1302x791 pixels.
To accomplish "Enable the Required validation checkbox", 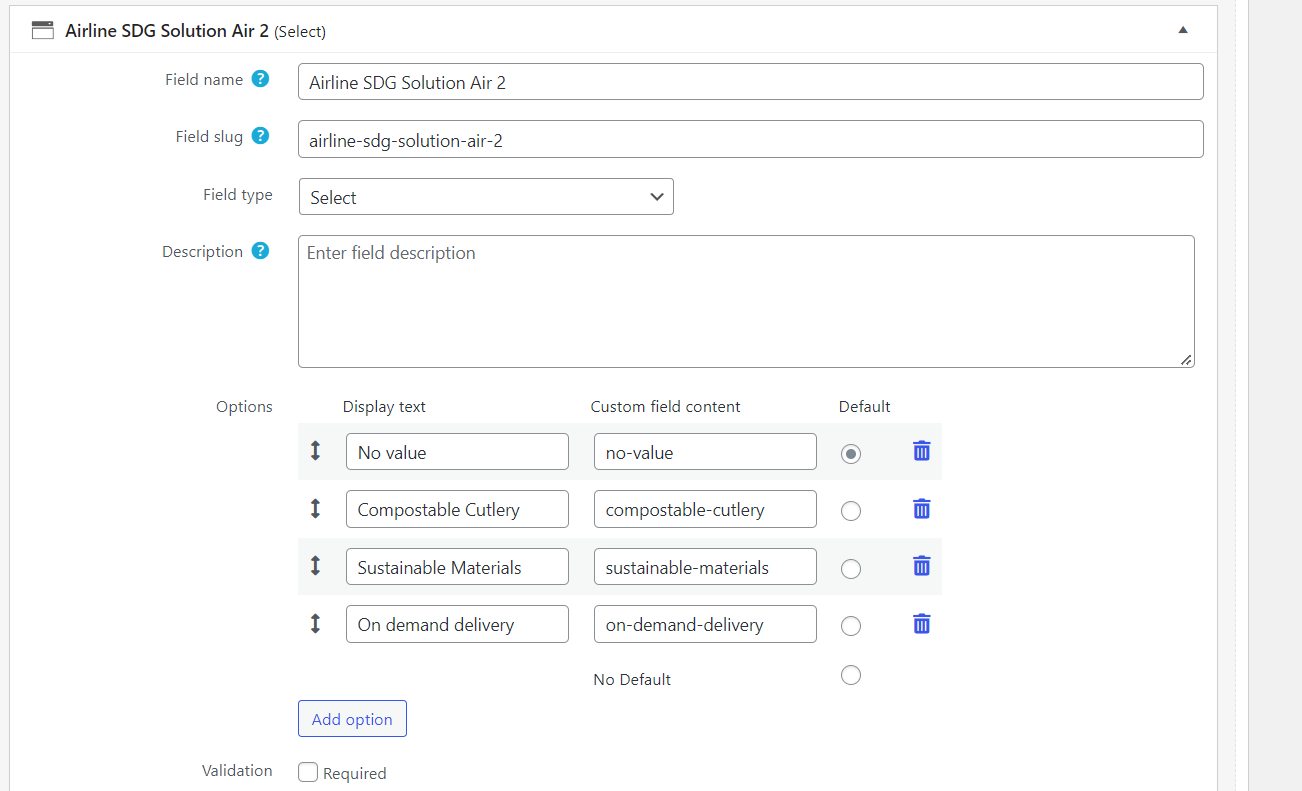I will 308,772.
